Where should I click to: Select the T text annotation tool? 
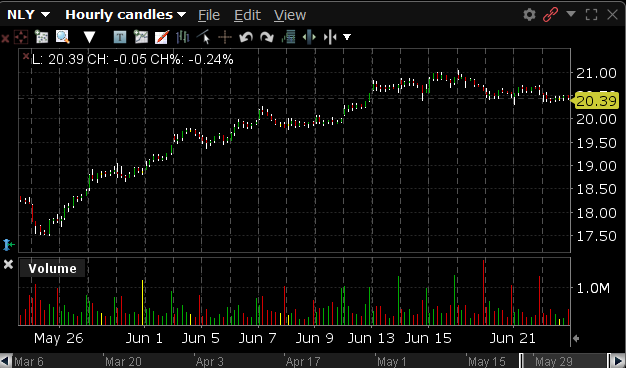point(120,38)
